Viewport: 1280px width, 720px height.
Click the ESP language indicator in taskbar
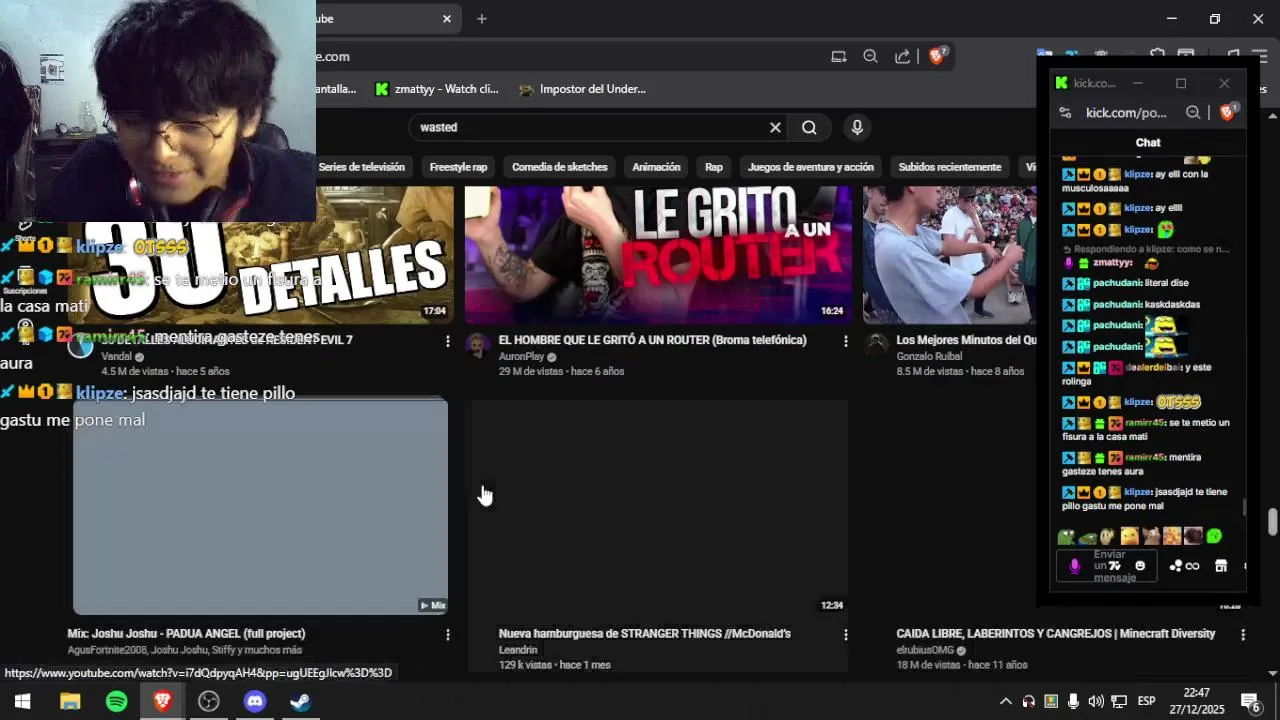[x=1146, y=701]
